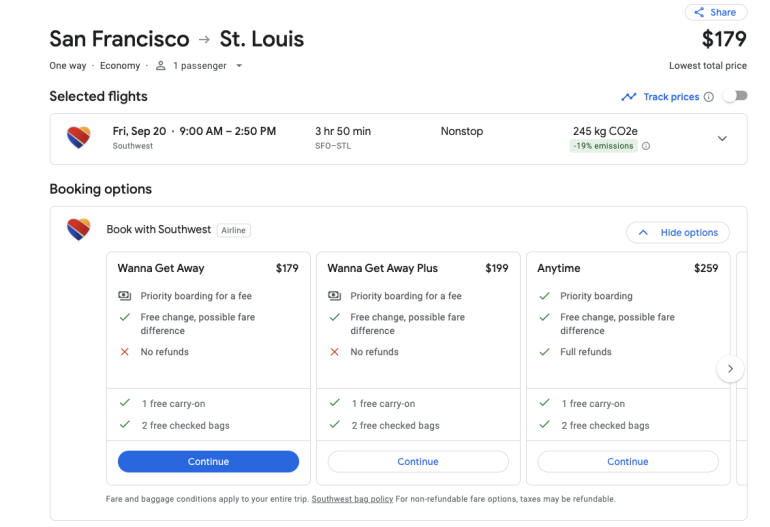Viewport: 770px width, 527px height.
Task: Click the priority boarding fee icon in Wanna Get Away
Action: (x=125, y=296)
